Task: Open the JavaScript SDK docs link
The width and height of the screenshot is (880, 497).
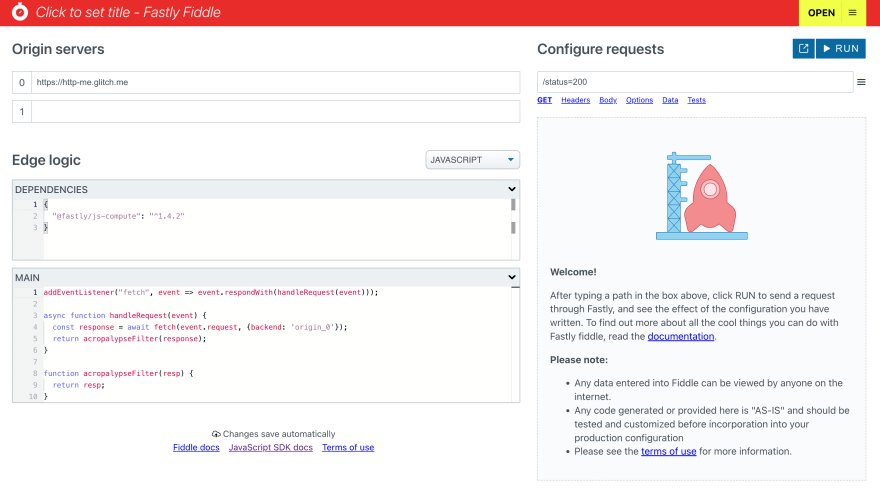Action: (x=271, y=447)
